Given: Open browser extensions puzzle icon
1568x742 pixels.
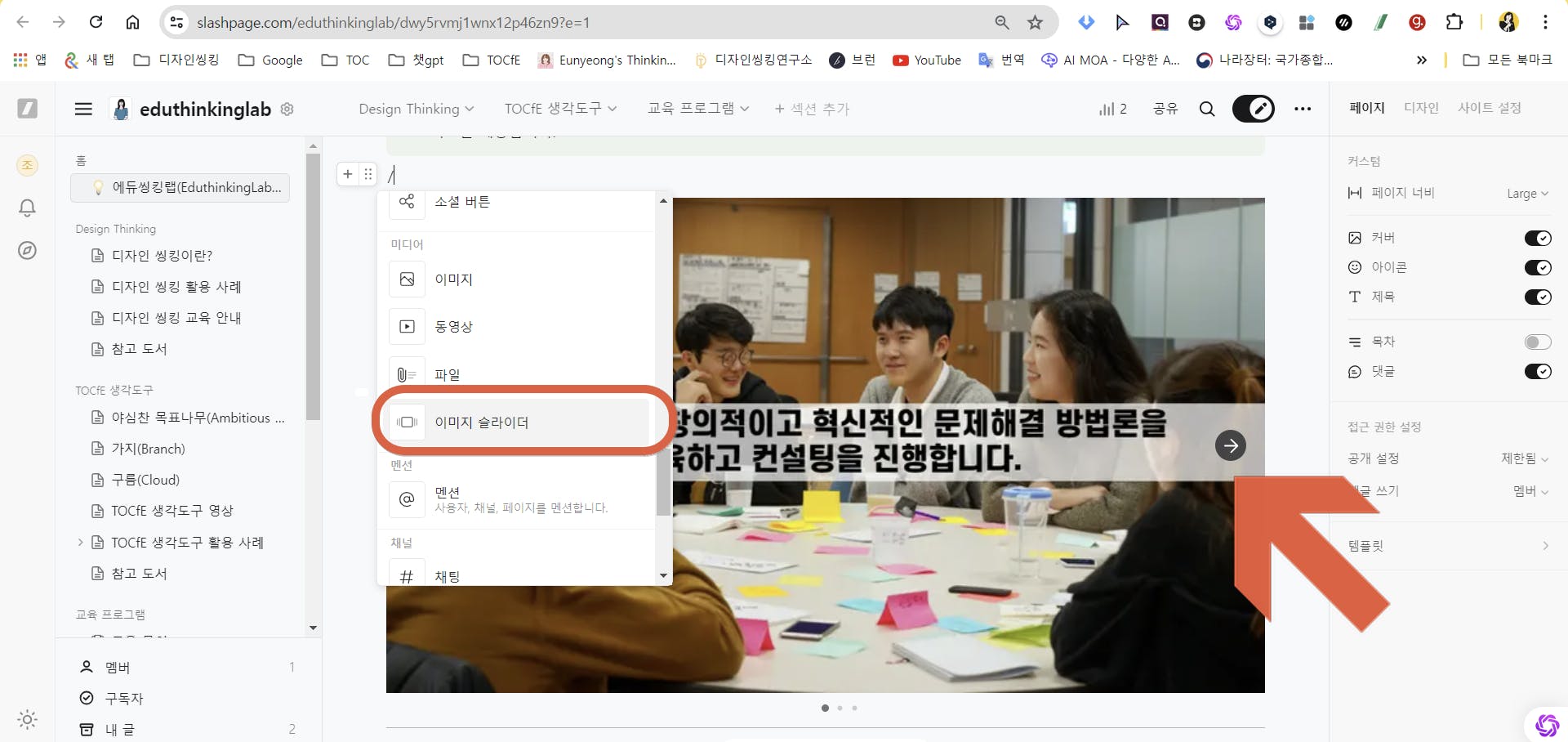Looking at the screenshot, I should [x=1454, y=22].
